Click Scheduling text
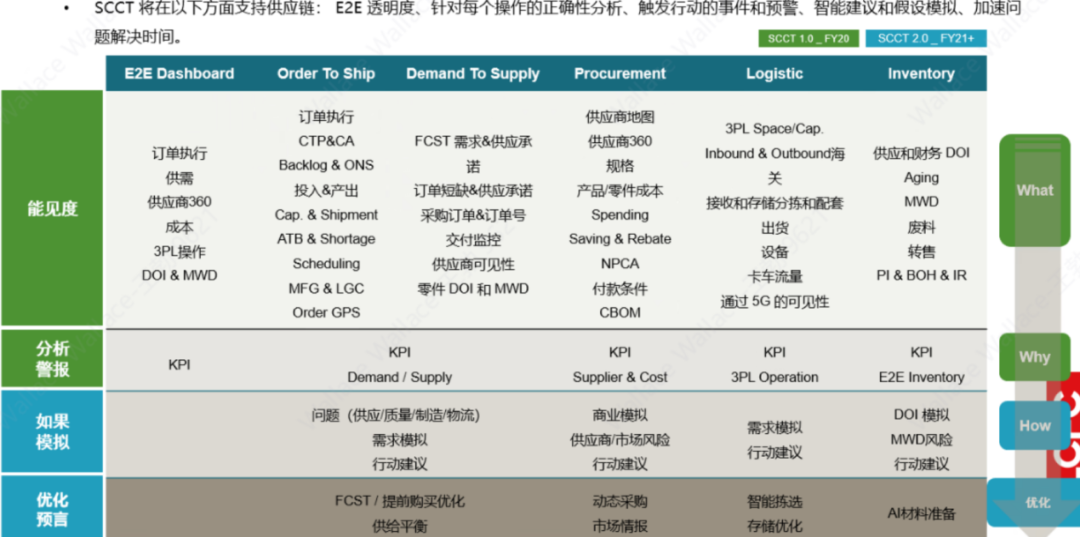 [x=326, y=264]
